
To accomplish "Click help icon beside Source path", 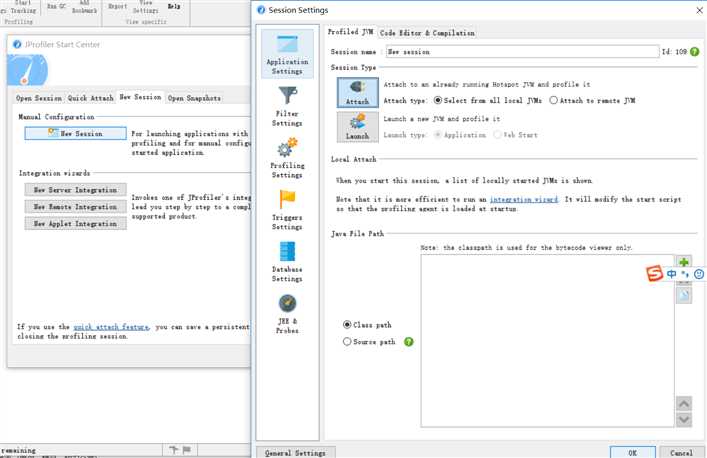I will pyautogui.click(x=409, y=342).
